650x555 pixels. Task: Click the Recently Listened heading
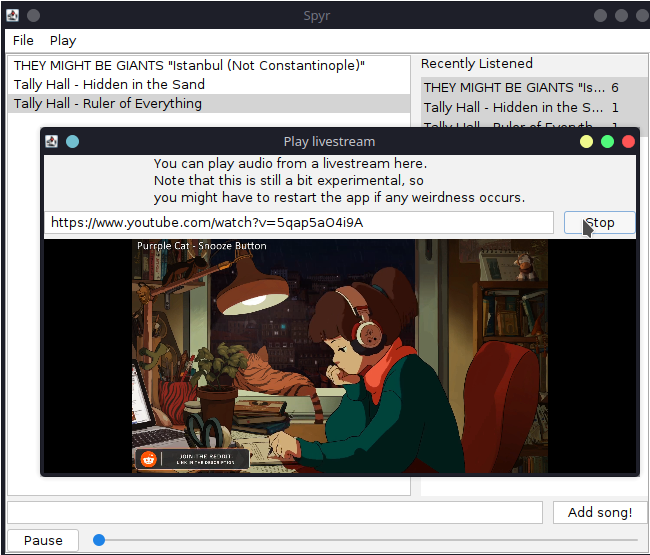coord(477,63)
